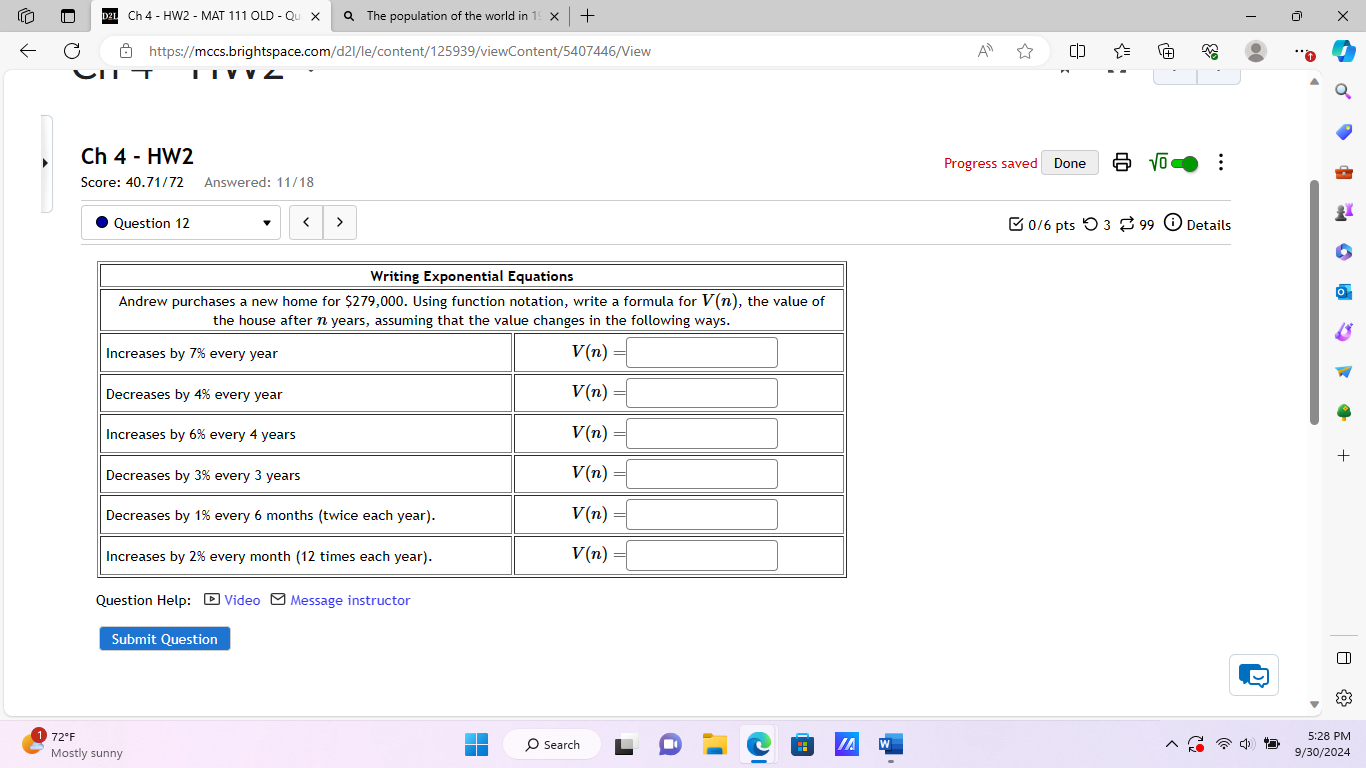Open three-dot options menu beside Done
Image resolution: width=1366 pixels, height=768 pixels.
pos(1220,163)
